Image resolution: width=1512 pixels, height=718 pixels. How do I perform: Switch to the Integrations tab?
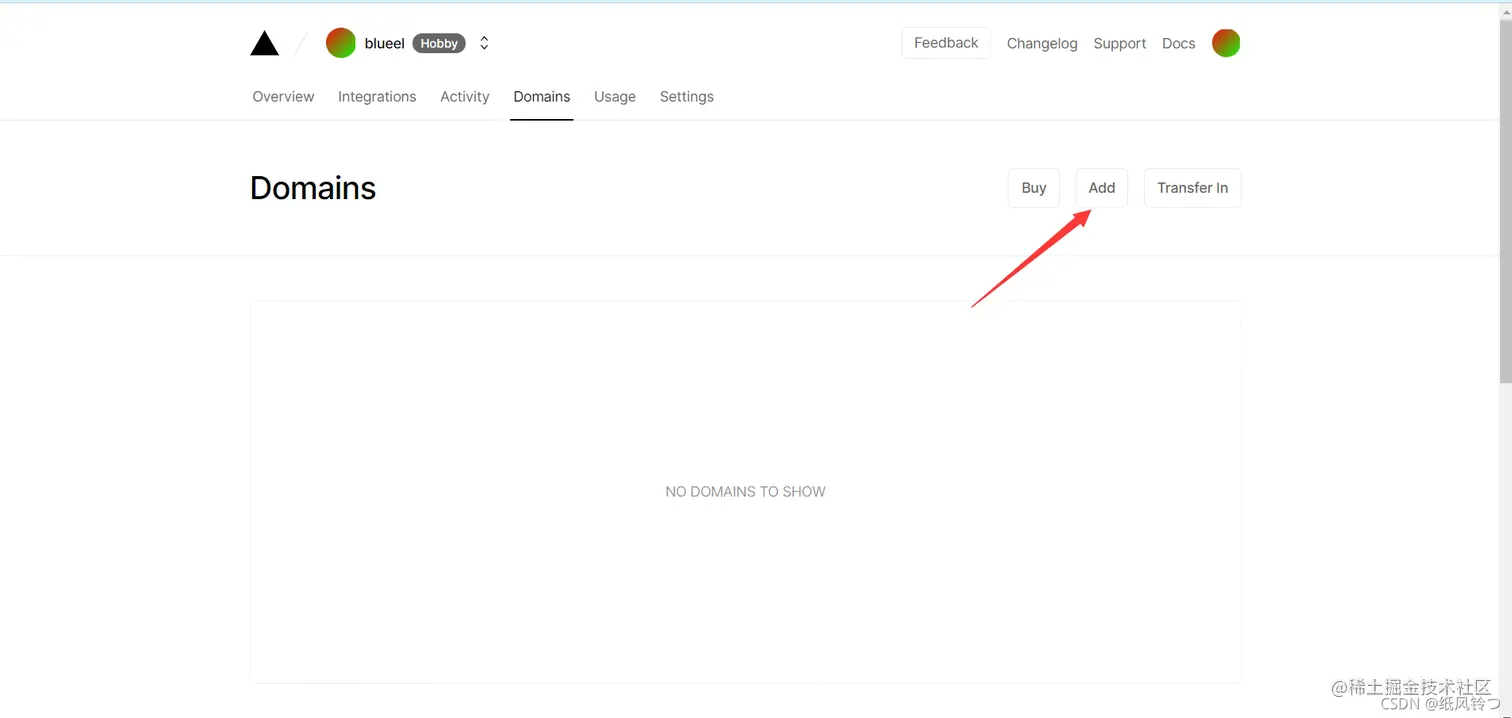pos(377,97)
